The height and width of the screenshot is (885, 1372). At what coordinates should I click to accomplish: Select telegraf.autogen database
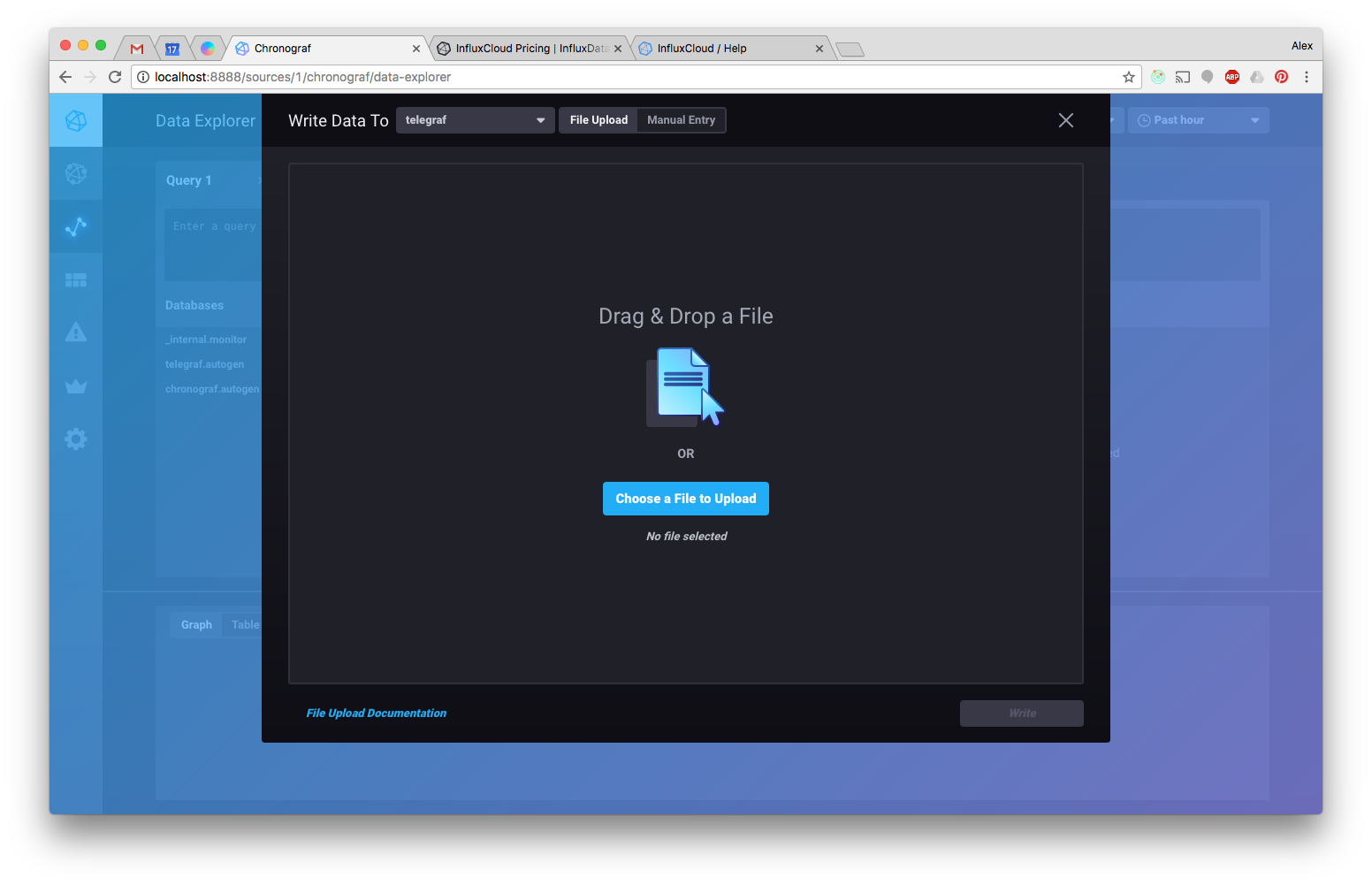click(204, 364)
